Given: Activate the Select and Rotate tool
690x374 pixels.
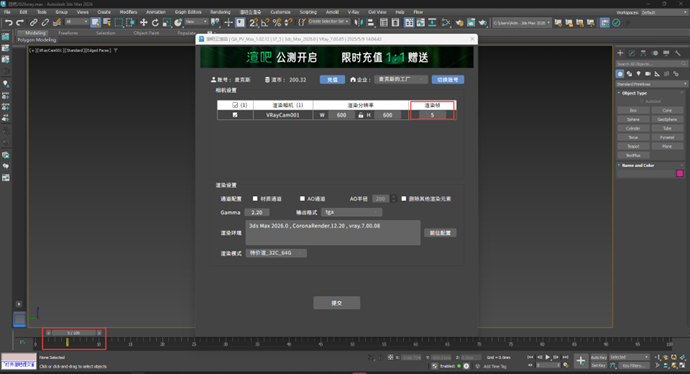Looking at the screenshot, I should tap(155, 22).
